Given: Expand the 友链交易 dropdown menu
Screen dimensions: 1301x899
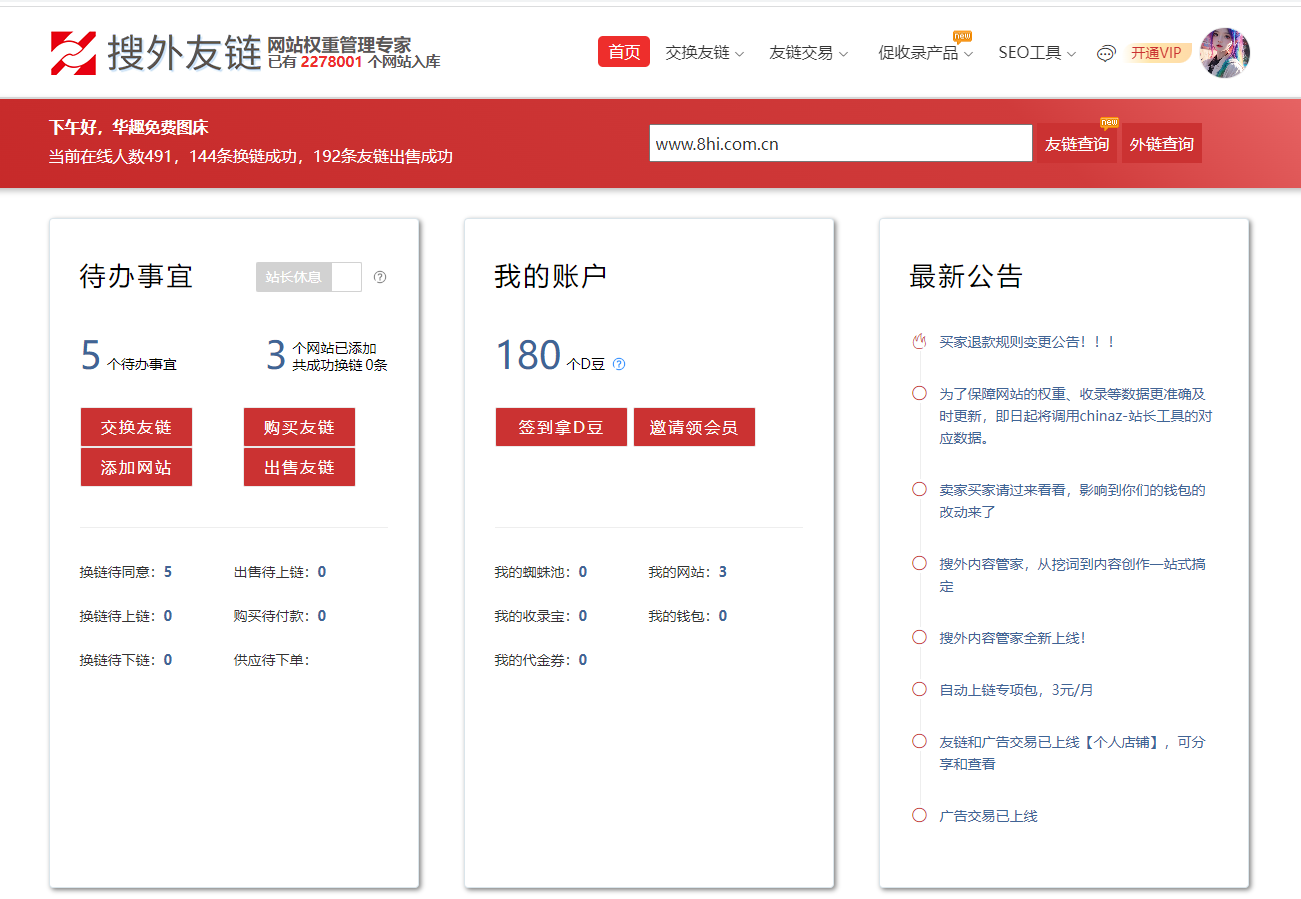Looking at the screenshot, I should [x=809, y=53].
